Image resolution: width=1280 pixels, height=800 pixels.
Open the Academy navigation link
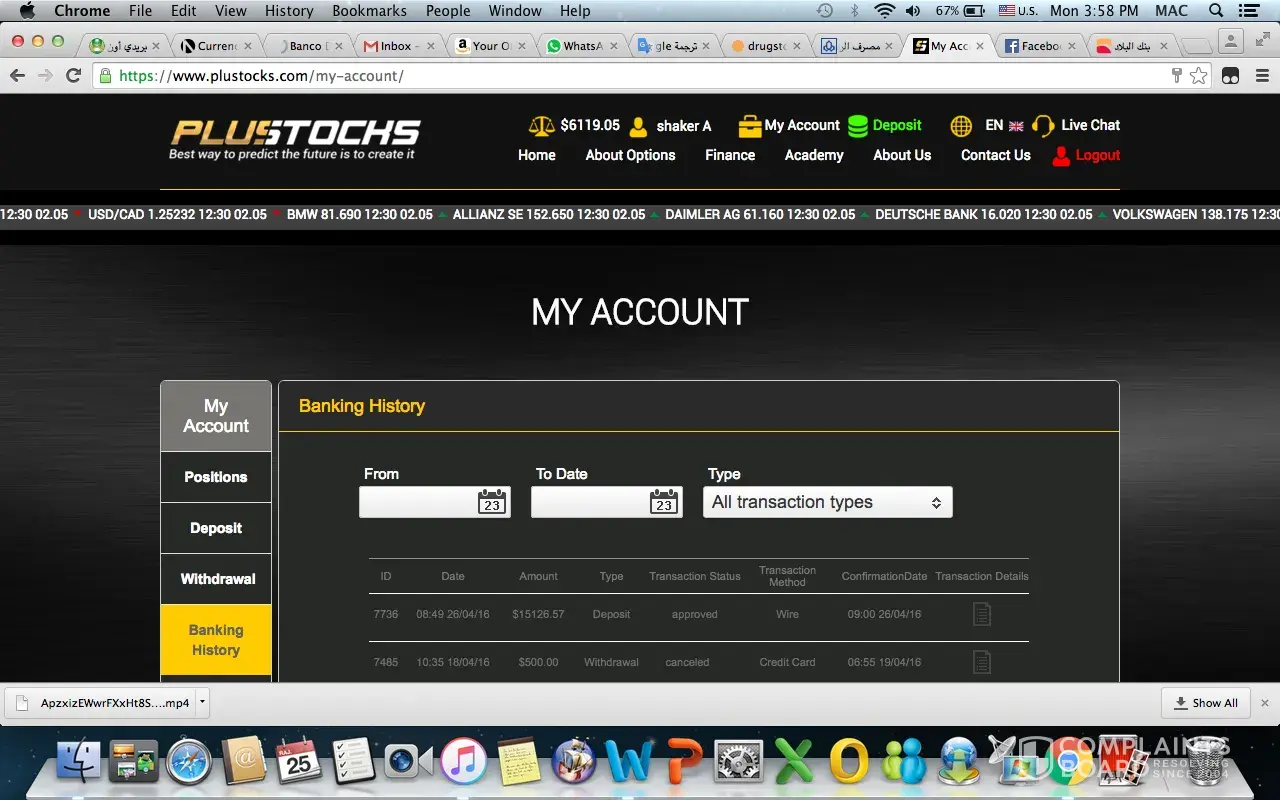coord(814,156)
